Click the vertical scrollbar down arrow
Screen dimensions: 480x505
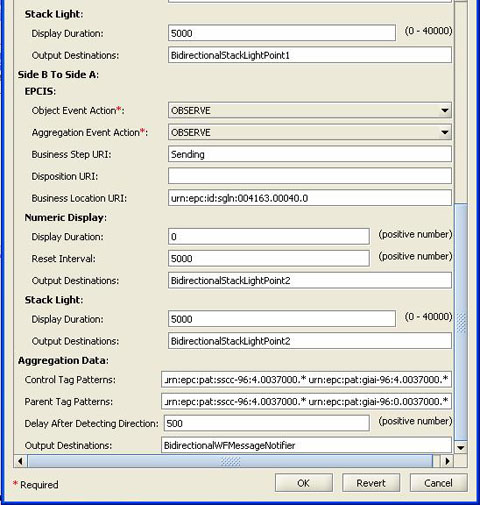[461, 448]
